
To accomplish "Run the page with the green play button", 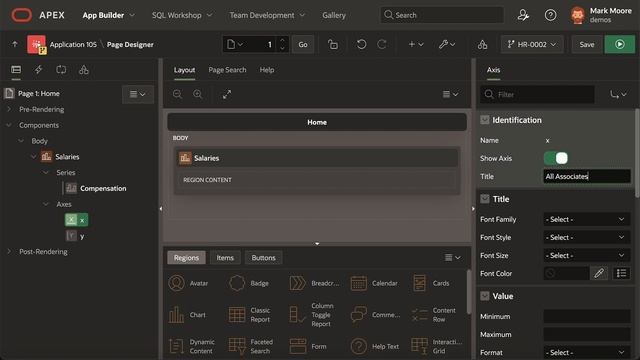I will point(620,44).
